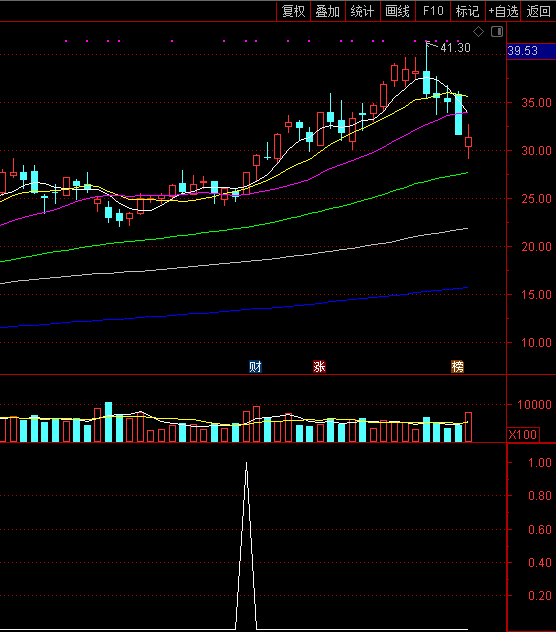This screenshot has width=556, height=632.
Task: Add stock via +自选 button
Action: 503,11
